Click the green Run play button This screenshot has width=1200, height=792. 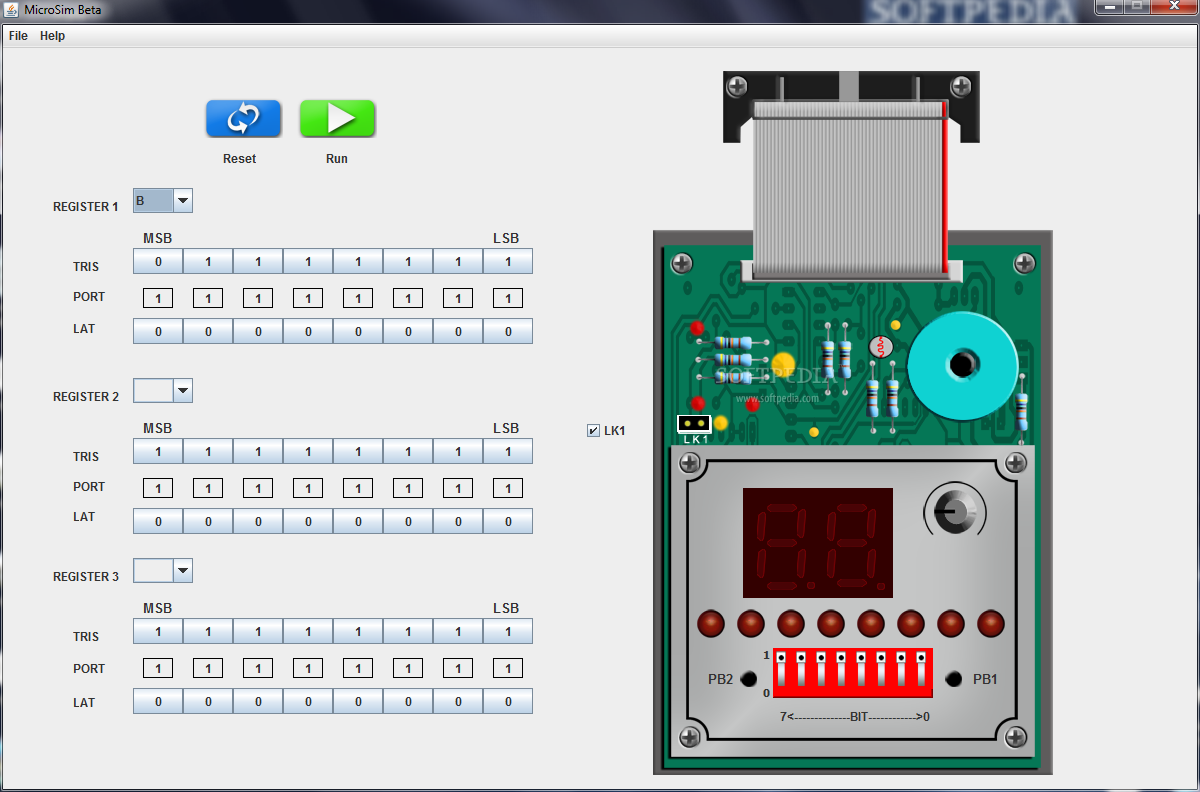(338, 119)
